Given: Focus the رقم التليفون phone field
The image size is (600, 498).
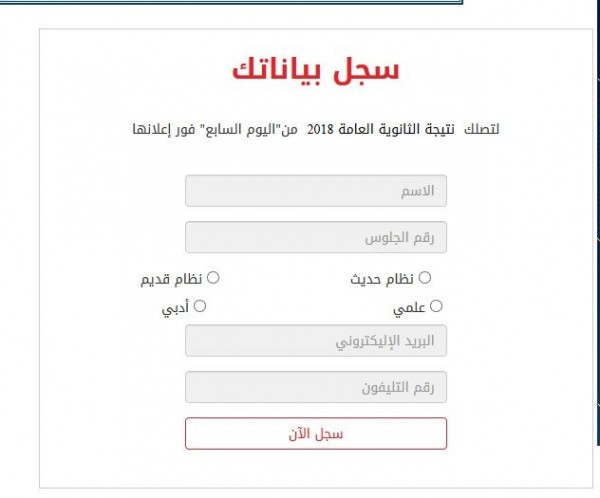Looking at the screenshot, I should click(x=316, y=387).
